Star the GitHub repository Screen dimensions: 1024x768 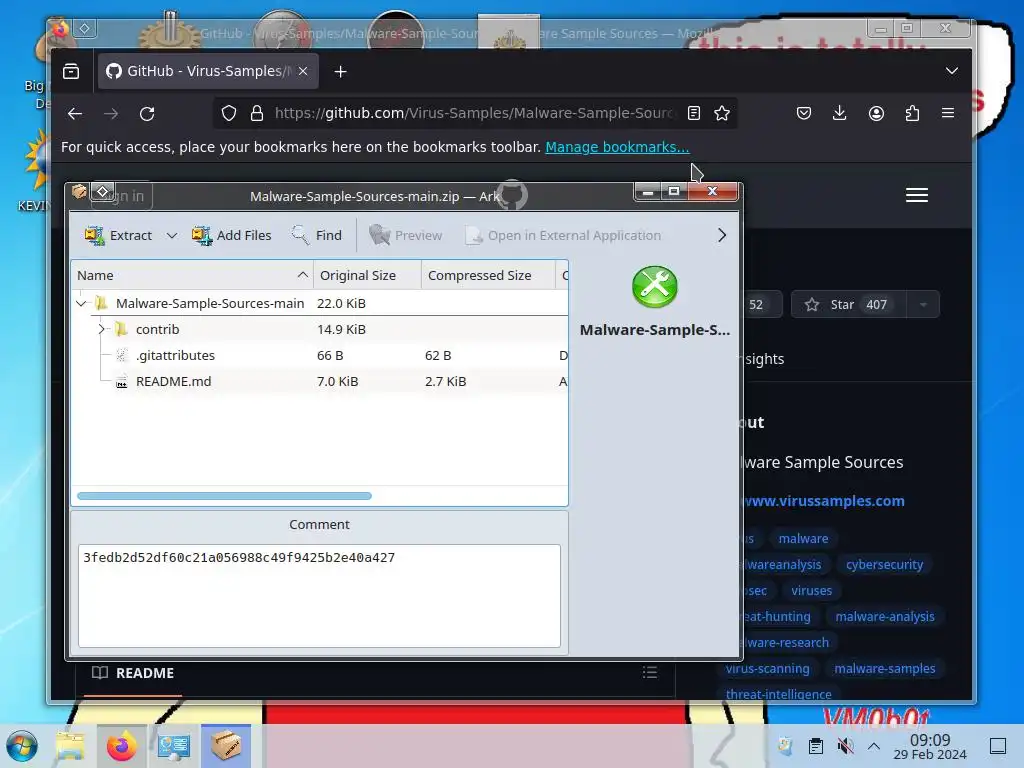coord(848,304)
